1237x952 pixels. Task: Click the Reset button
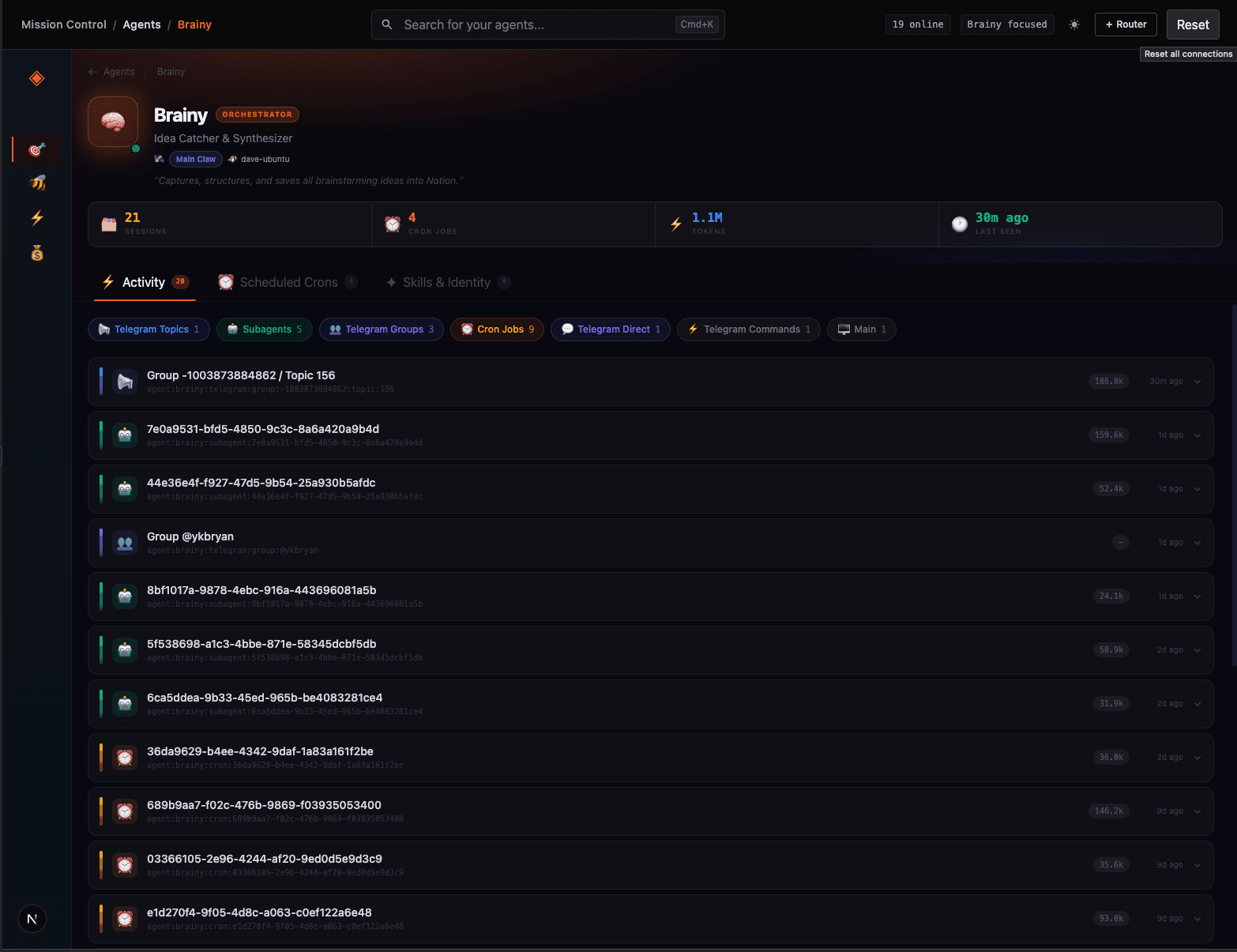point(1193,24)
